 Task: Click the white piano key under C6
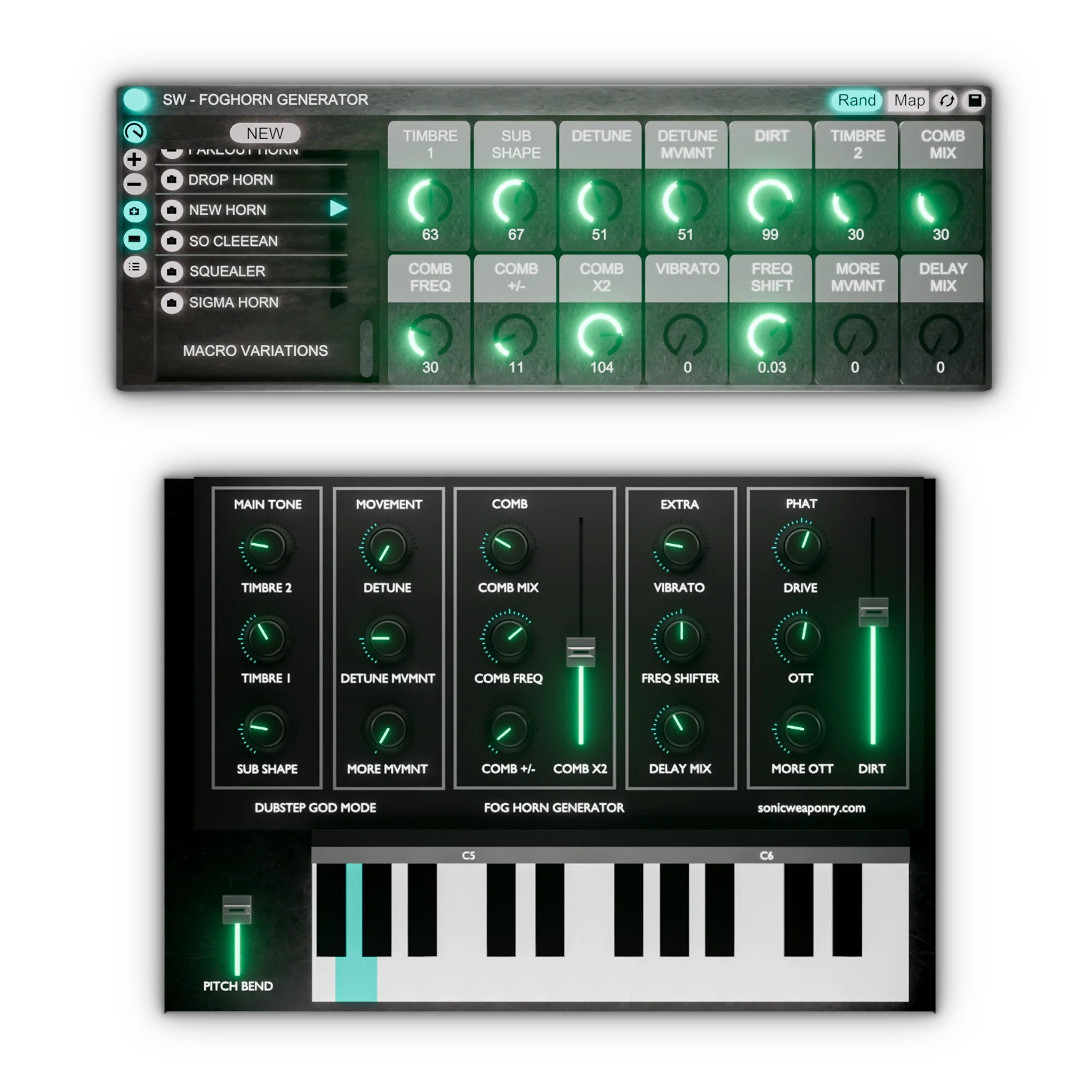coord(766,981)
